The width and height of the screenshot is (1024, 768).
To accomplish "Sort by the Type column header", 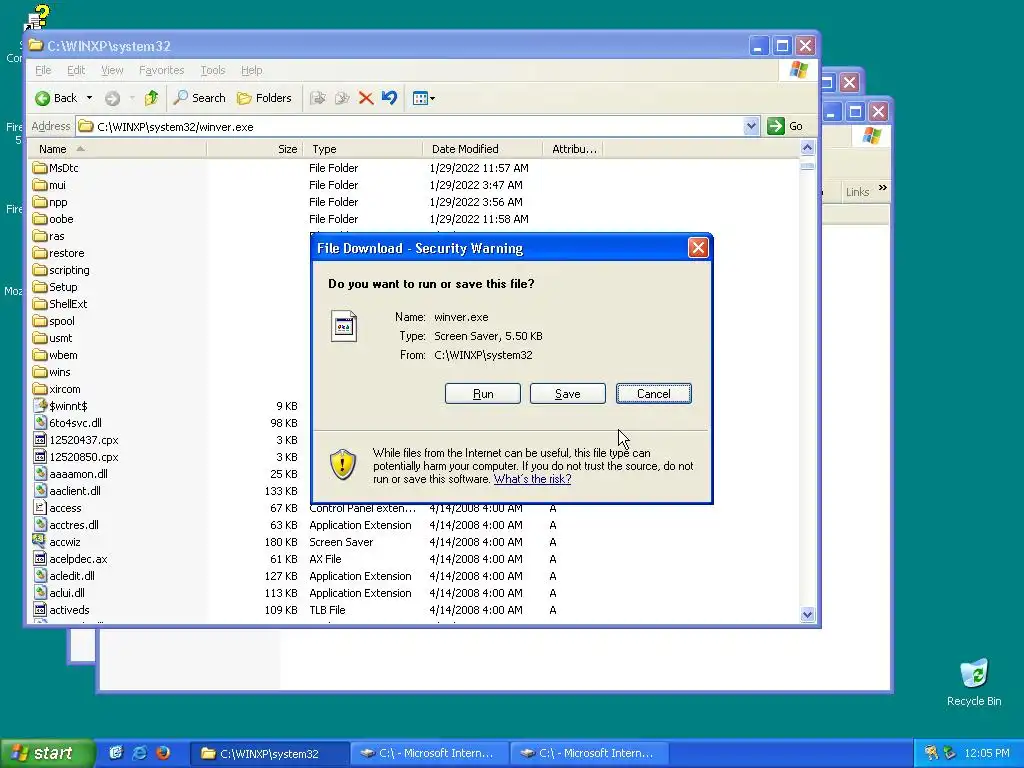I will coord(362,149).
